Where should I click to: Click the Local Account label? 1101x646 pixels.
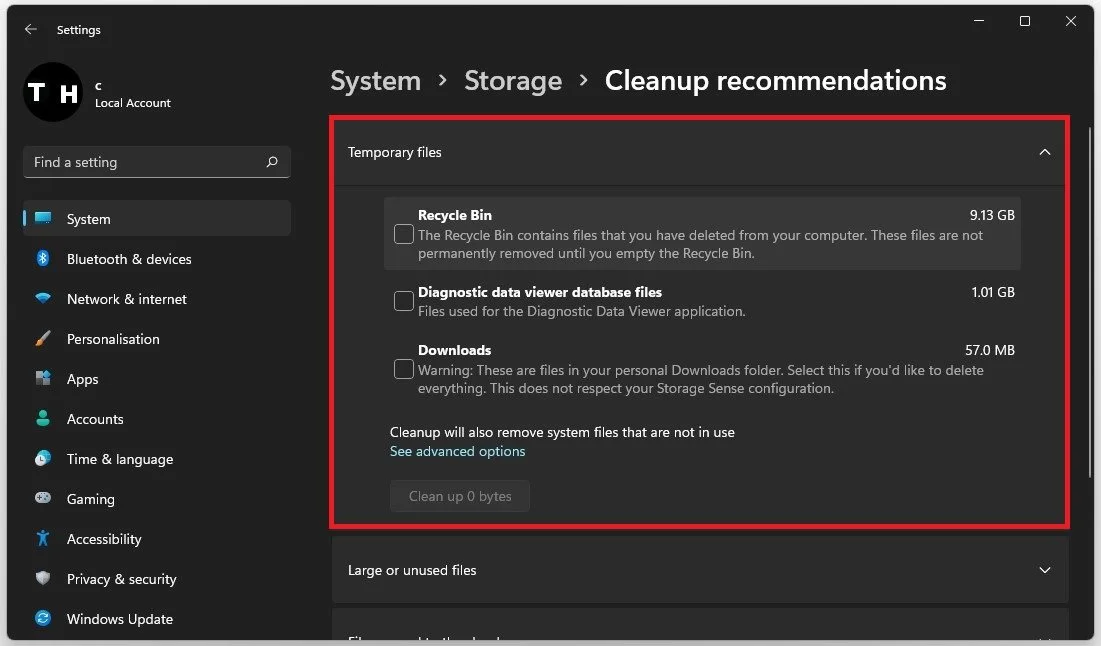(133, 103)
